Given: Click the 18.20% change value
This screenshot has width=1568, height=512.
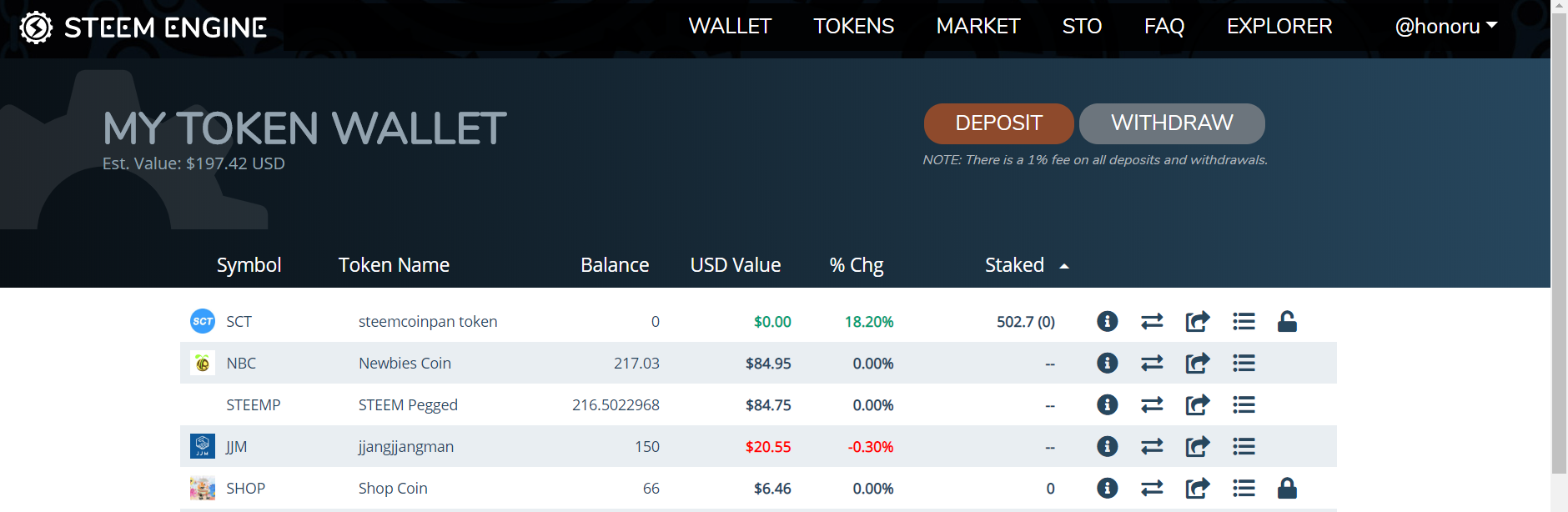Looking at the screenshot, I should click(x=869, y=322).
